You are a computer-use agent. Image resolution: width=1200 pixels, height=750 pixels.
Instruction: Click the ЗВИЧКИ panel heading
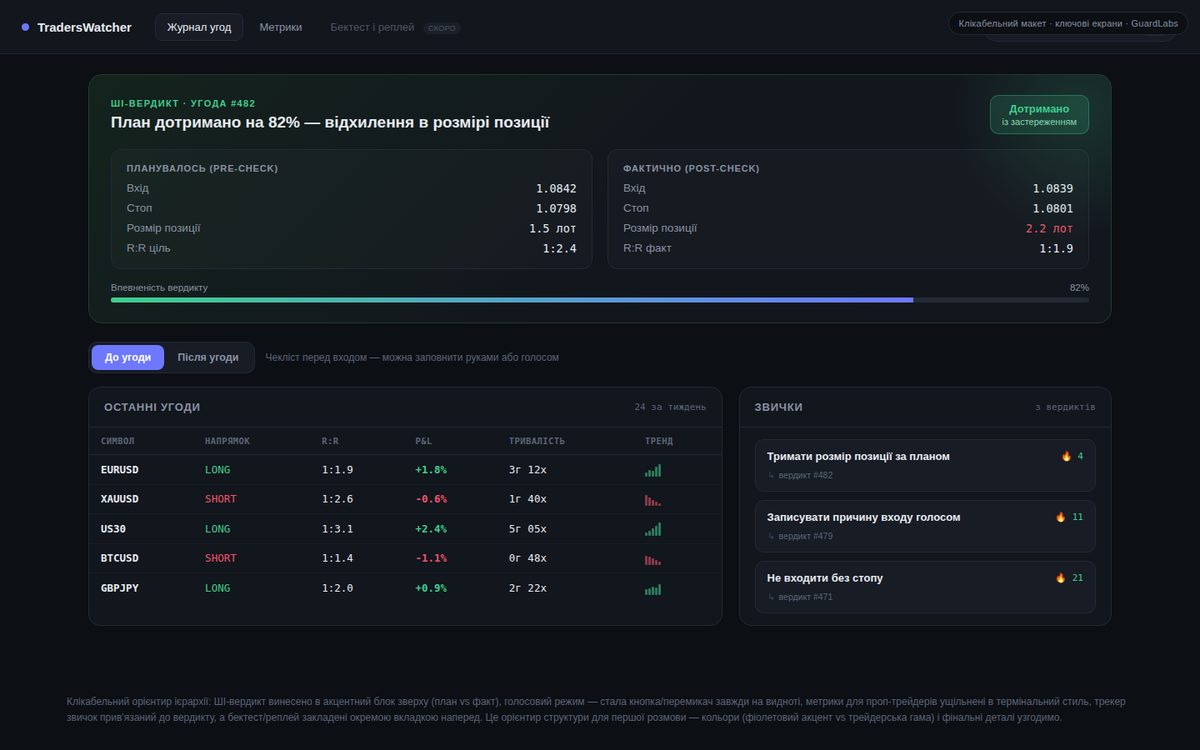pyautogui.click(x=779, y=407)
